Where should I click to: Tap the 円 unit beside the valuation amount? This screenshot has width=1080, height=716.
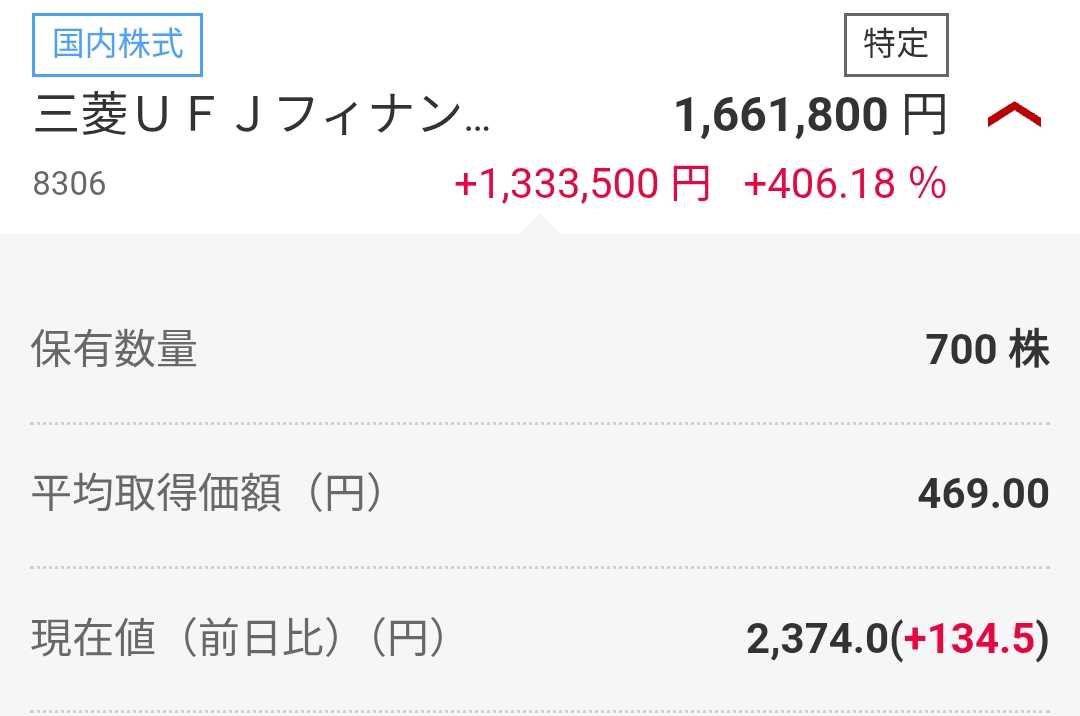click(x=924, y=117)
